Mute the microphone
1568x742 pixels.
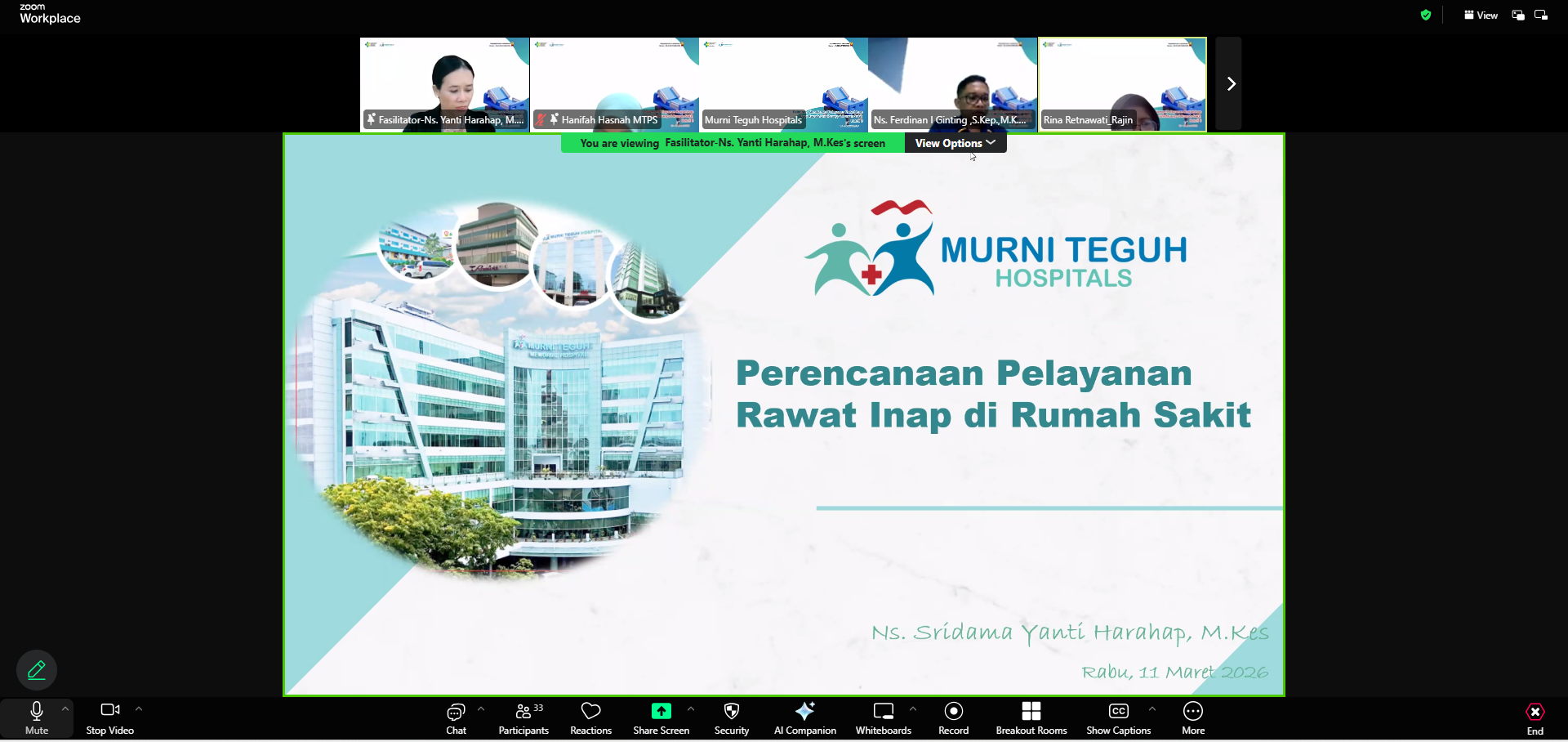pos(37,718)
